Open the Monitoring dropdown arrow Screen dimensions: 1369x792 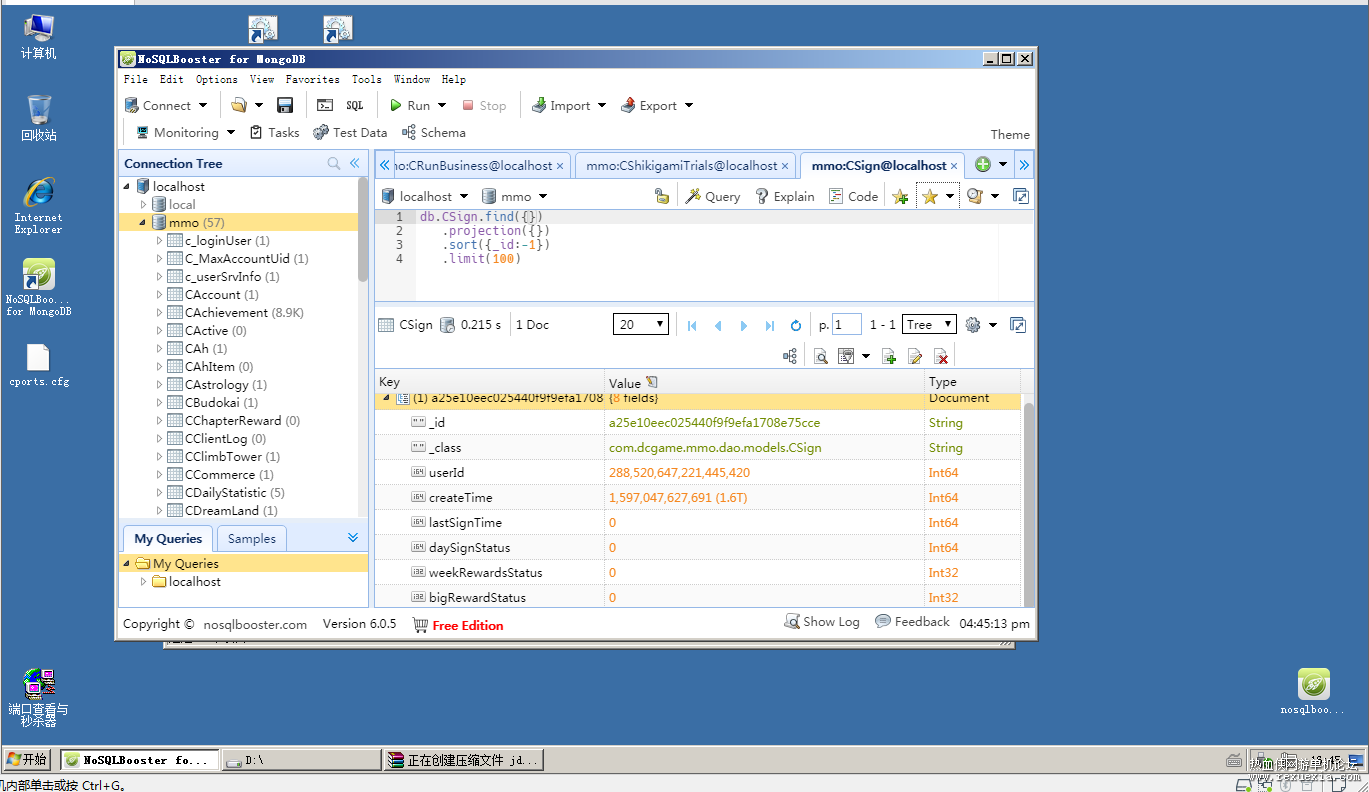click(x=231, y=132)
